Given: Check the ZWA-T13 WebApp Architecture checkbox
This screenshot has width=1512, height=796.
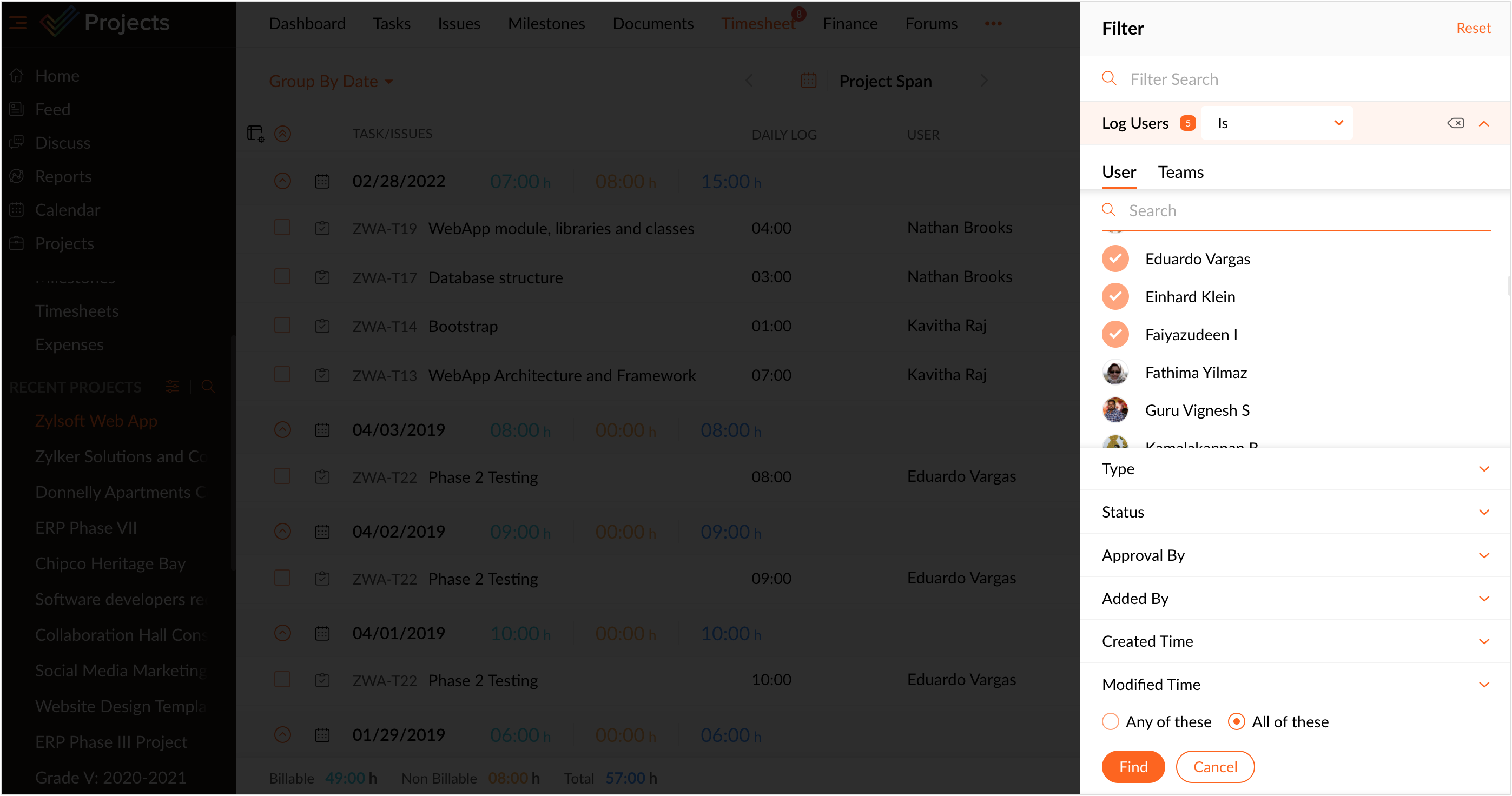Looking at the screenshot, I should (282, 374).
